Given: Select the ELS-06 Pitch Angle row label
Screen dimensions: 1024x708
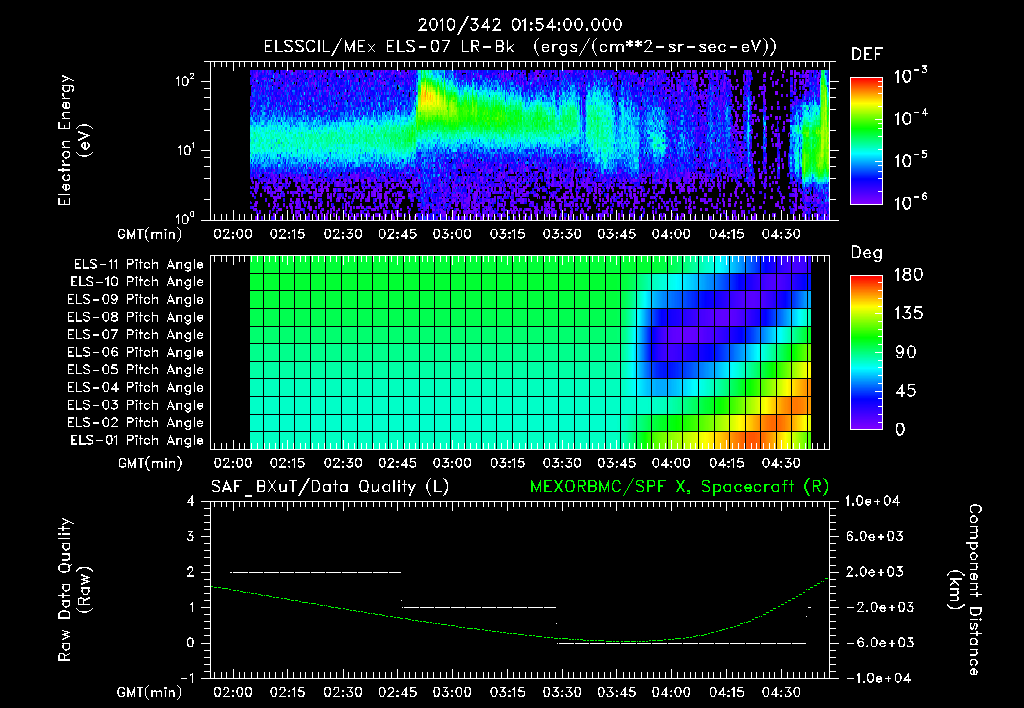Looking at the screenshot, I should (136, 352).
